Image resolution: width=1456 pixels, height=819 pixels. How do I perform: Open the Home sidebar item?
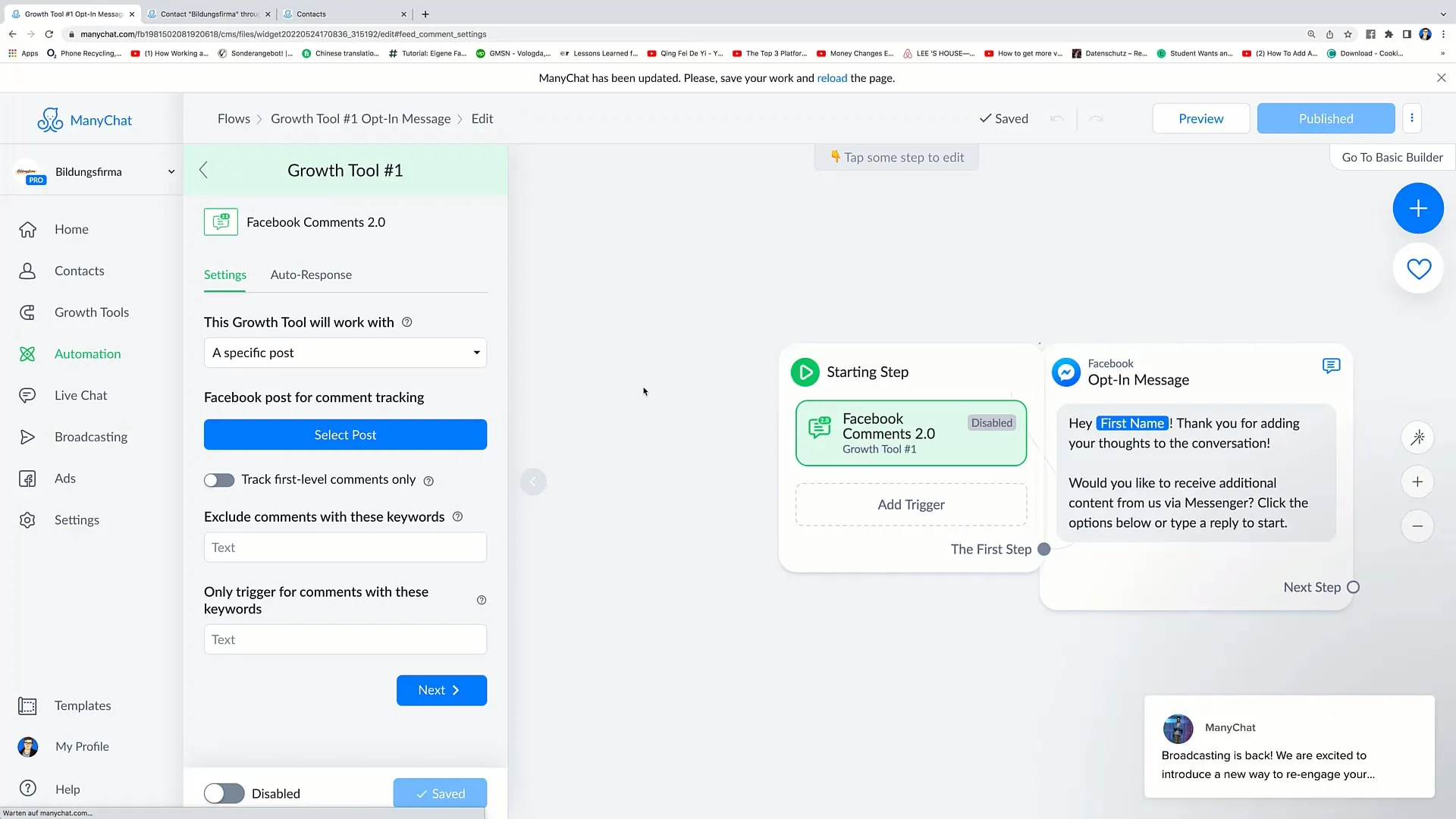pos(71,229)
